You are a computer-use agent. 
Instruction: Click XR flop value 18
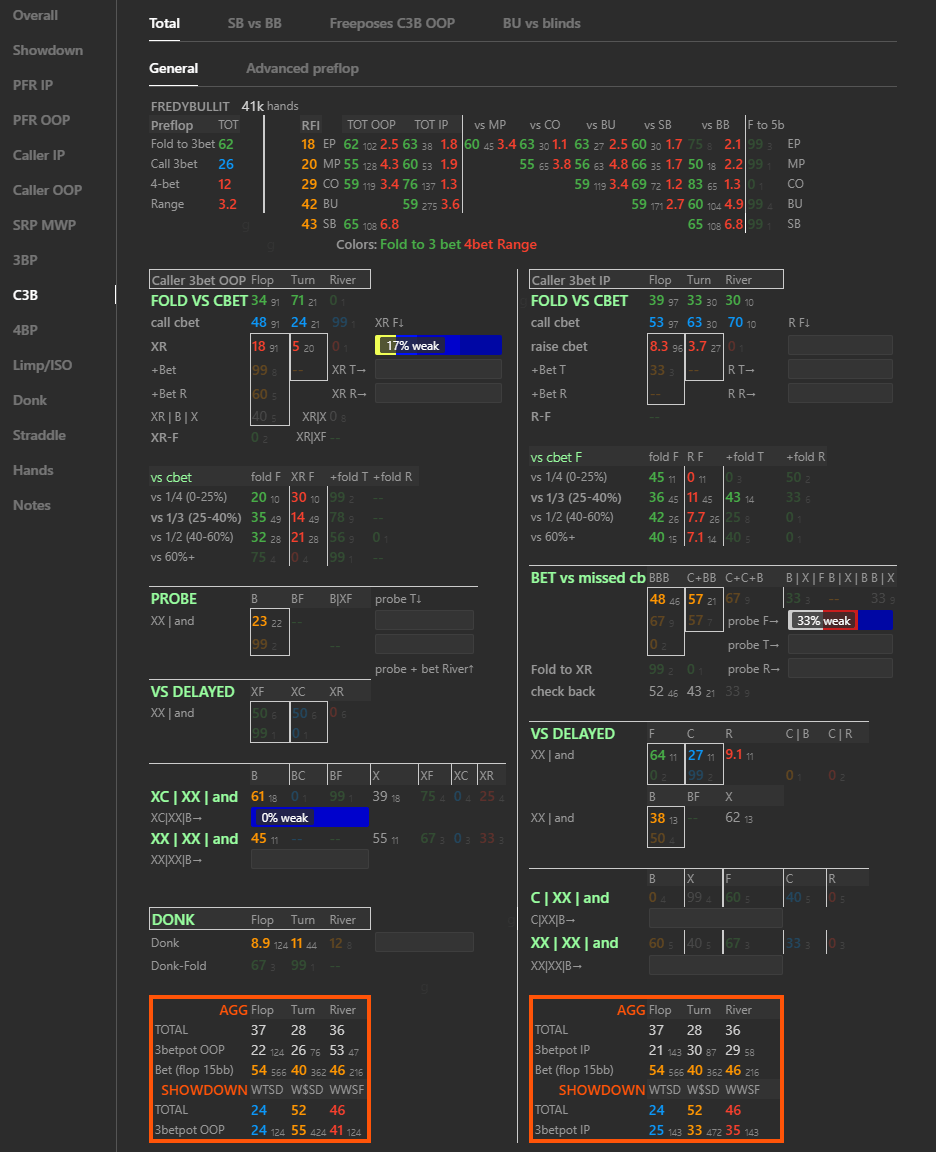click(259, 346)
